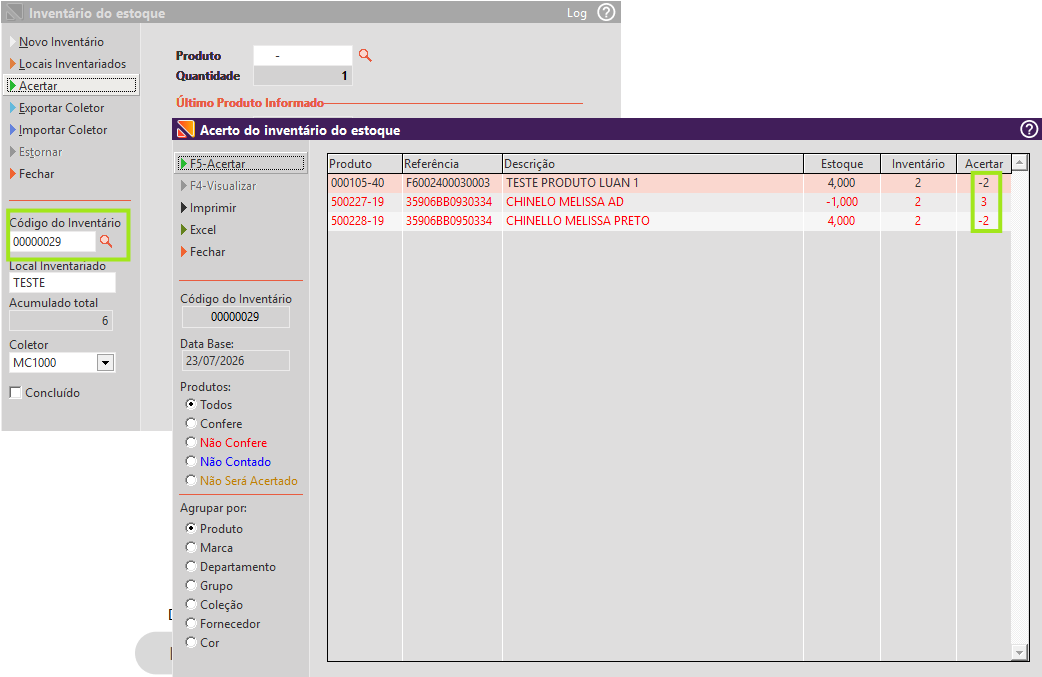Select the Não Será Acertado radio button
The width and height of the screenshot is (1042, 677).
pyautogui.click(x=191, y=480)
